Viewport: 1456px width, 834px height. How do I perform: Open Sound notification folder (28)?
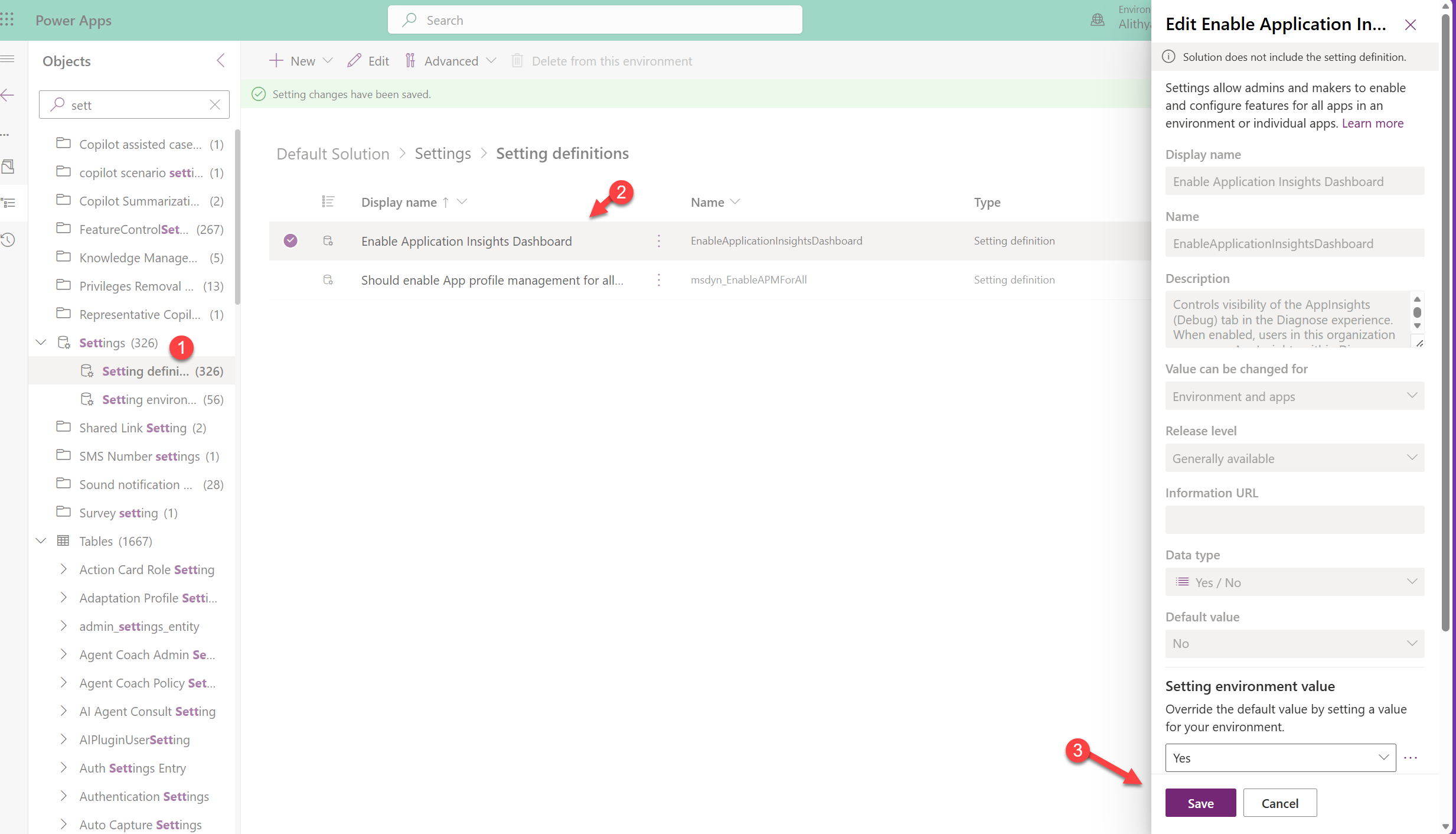pyautogui.click(x=132, y=484)
